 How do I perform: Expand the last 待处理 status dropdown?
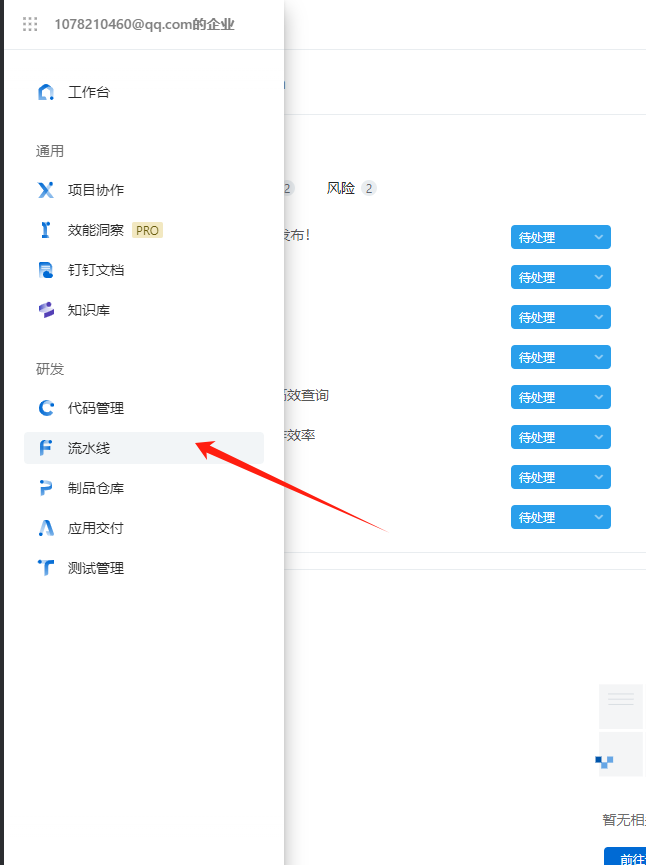coord(560,517)
